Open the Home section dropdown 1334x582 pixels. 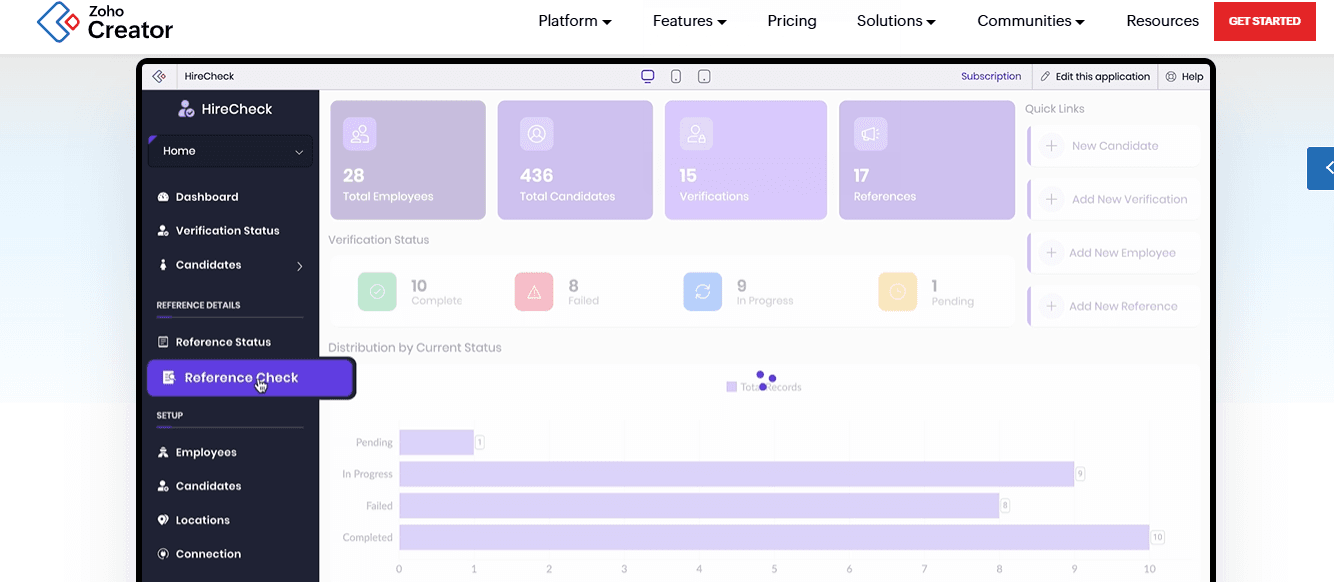coord(230,151)
